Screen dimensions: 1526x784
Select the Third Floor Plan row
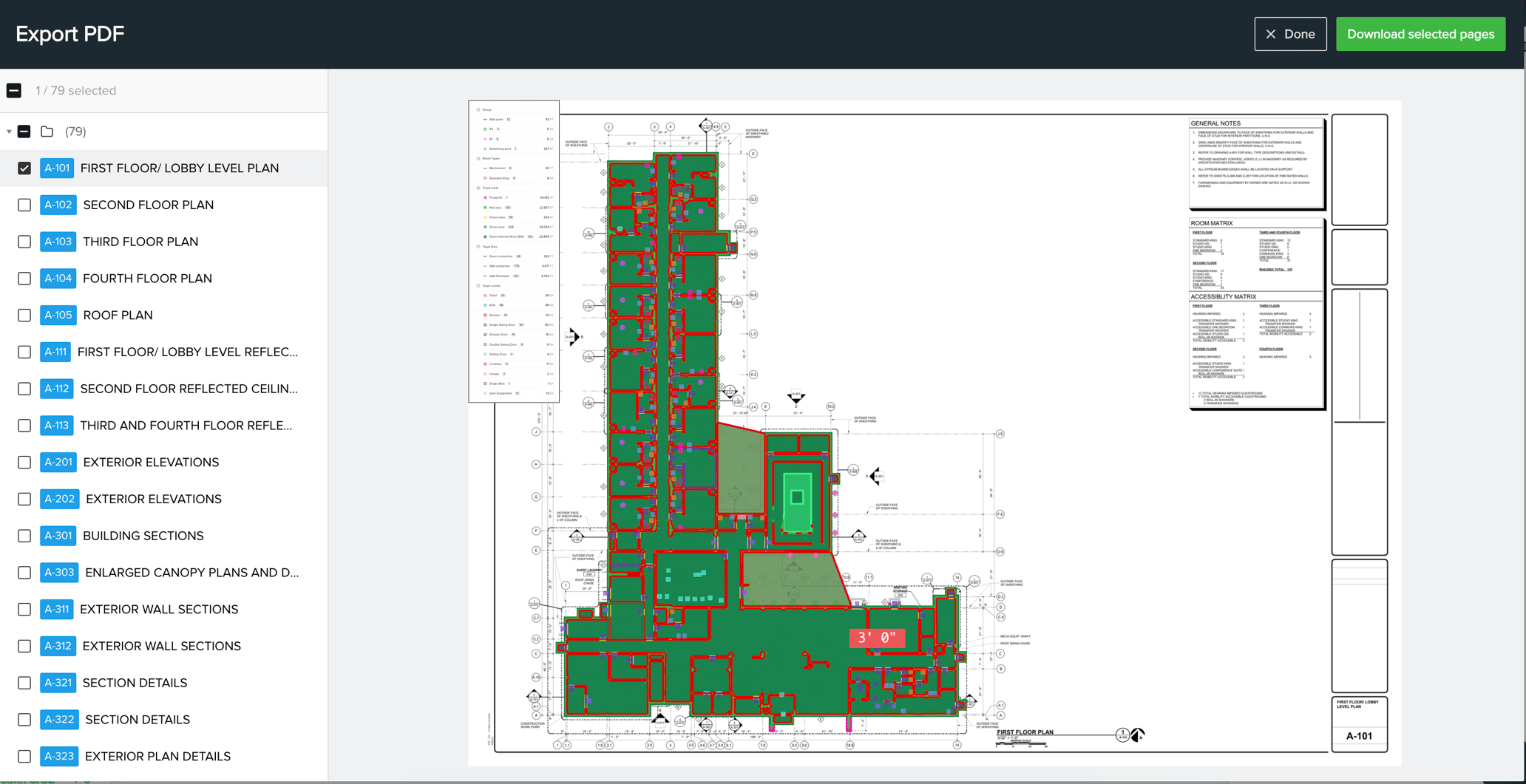163,242
